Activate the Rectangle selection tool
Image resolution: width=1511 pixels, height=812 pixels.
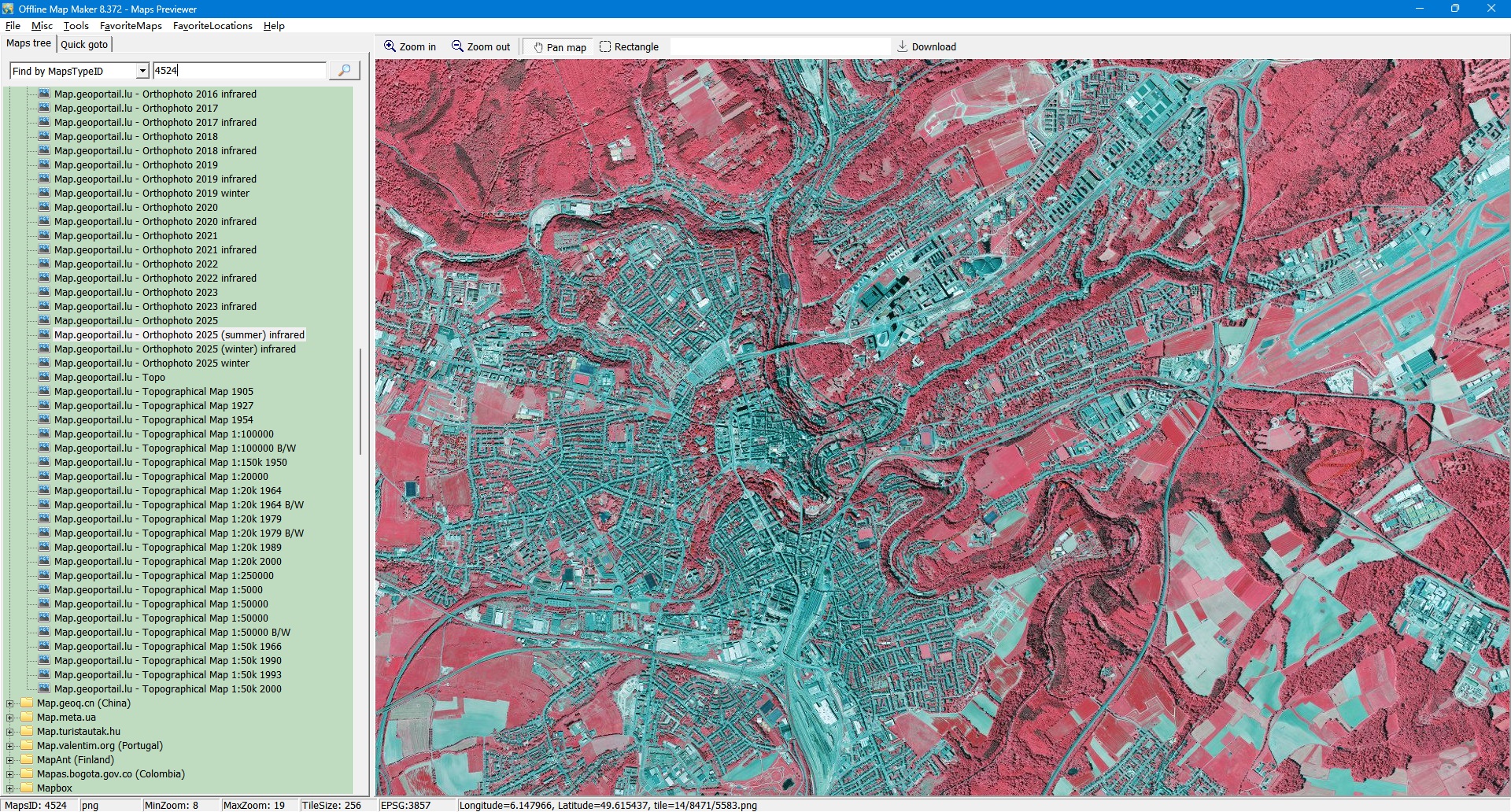coord(605,46)
